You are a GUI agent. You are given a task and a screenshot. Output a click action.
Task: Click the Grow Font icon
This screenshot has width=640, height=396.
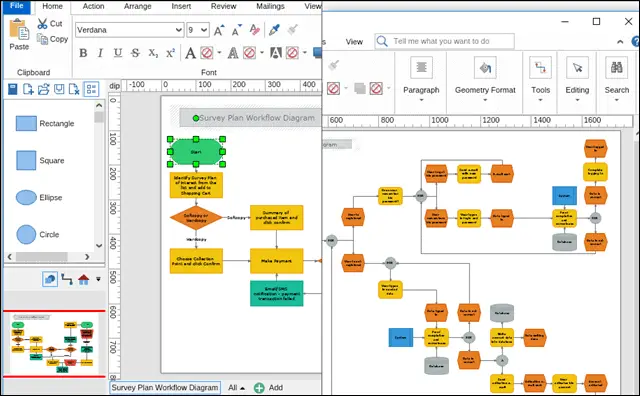(x=219, y=30)
